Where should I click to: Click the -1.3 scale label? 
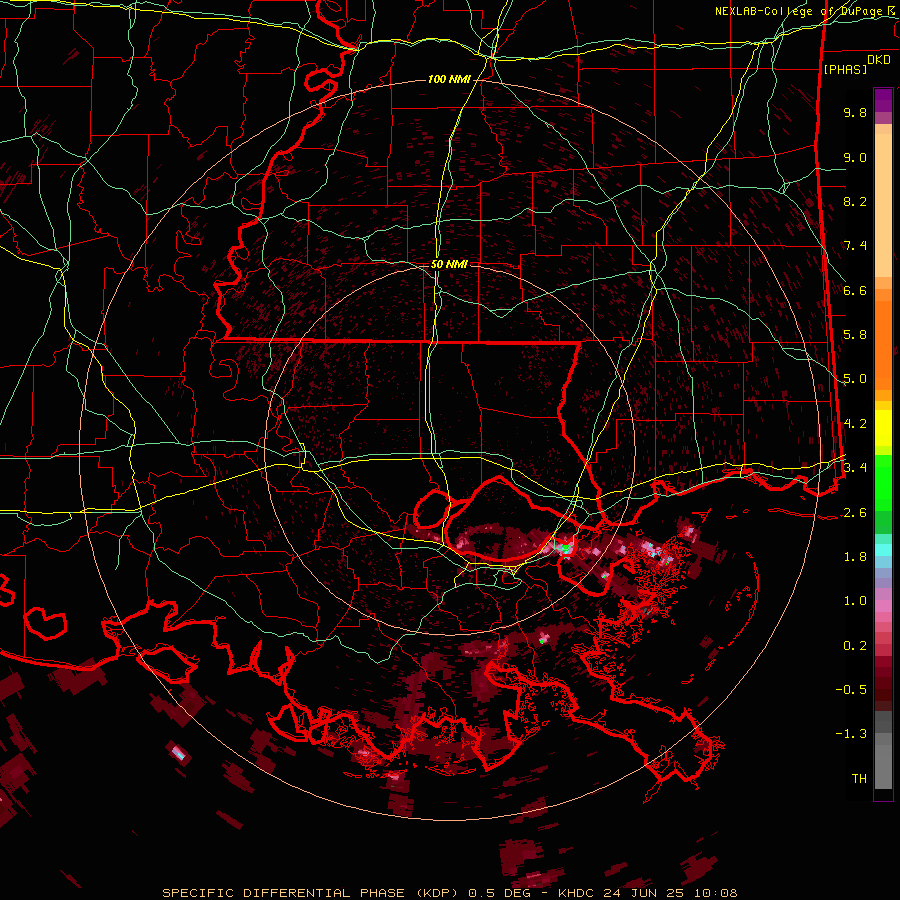click(851, 734)
